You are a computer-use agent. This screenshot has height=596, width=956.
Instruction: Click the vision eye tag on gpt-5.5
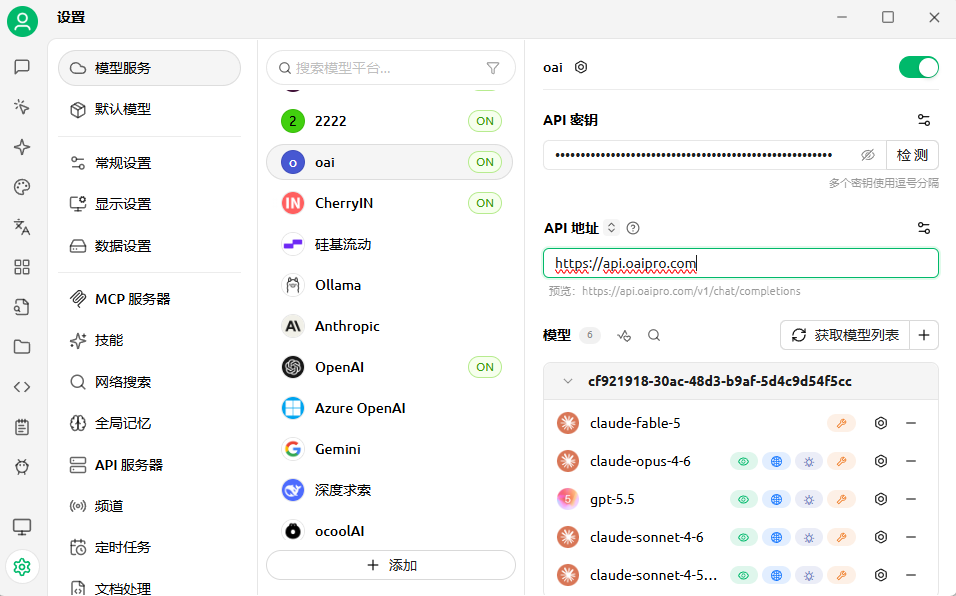744,499
